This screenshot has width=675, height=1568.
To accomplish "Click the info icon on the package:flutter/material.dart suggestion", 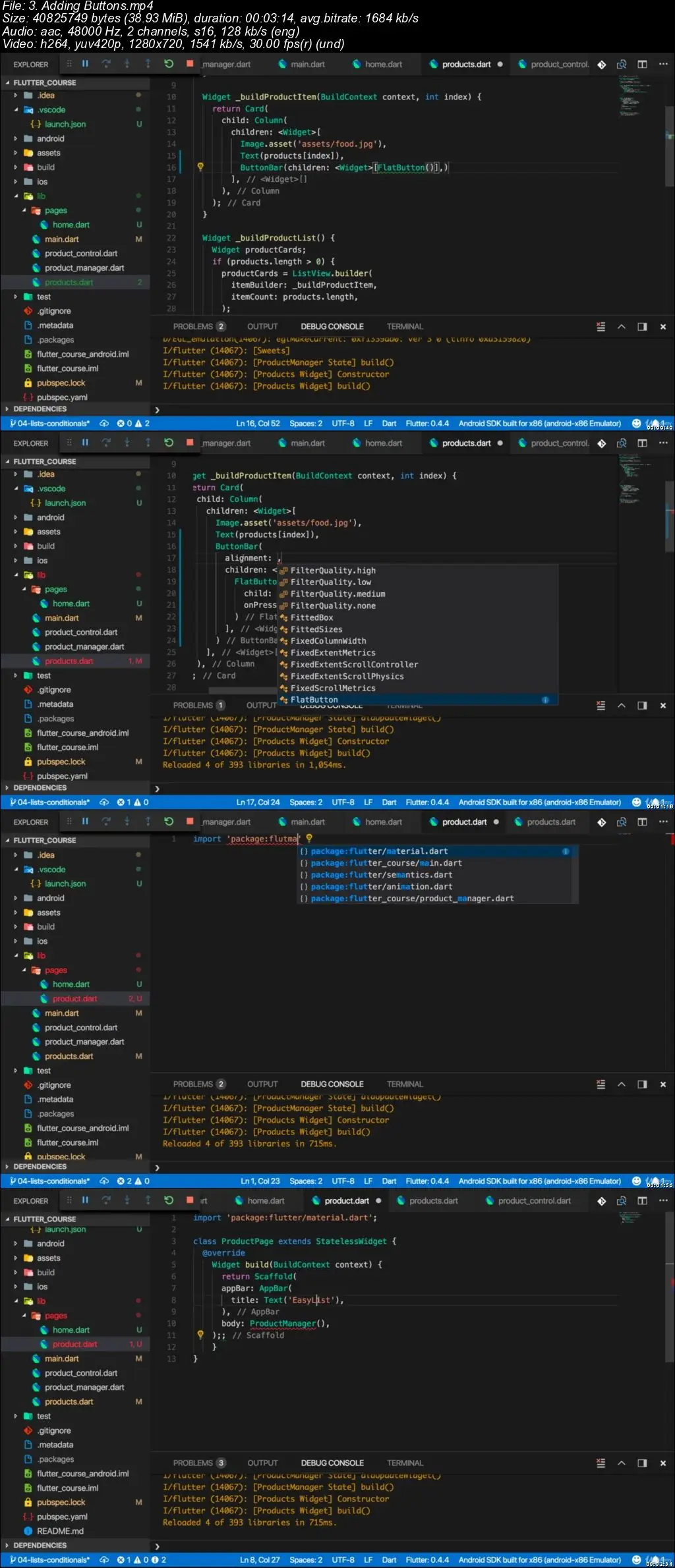I will [x=566, y=851].
